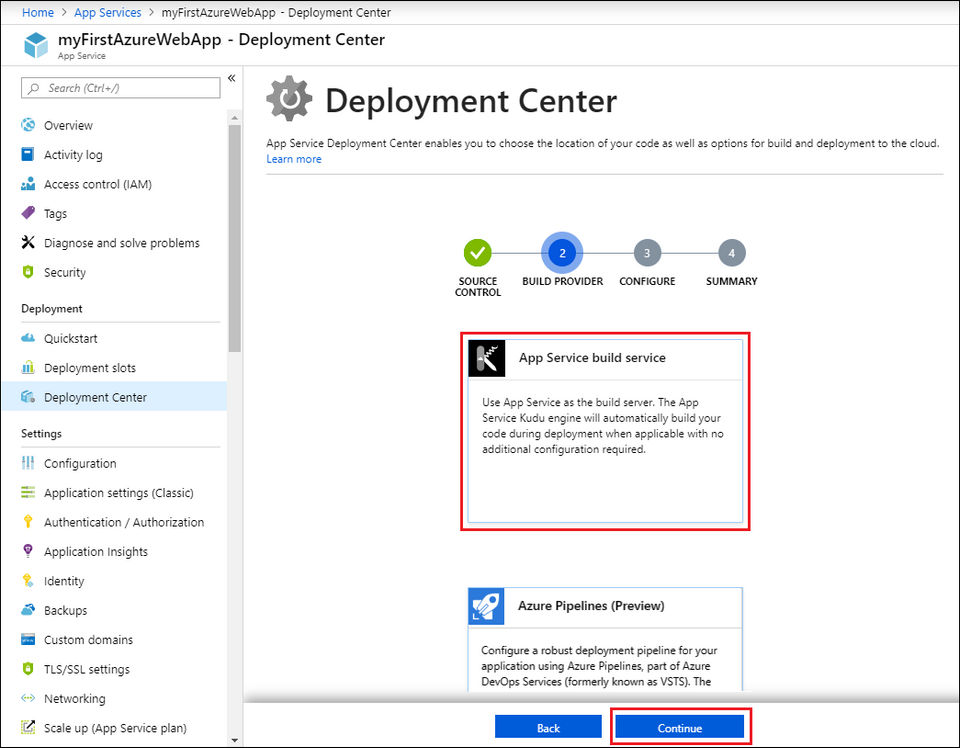Click the Overview globe icon
This screenshot has height=748, width=960.
pos(28,125)
